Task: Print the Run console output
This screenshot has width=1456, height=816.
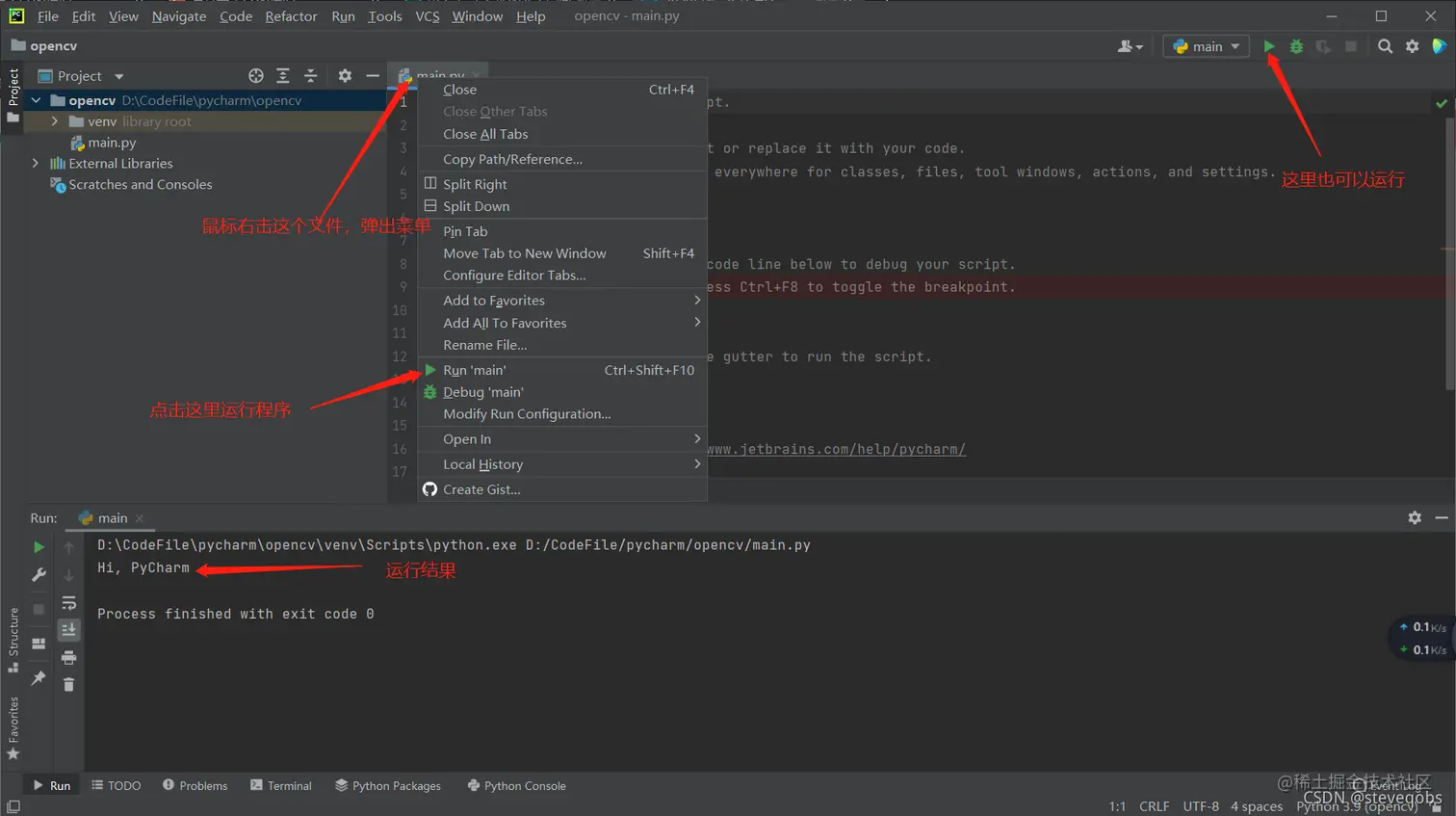Action: [68, 658]
